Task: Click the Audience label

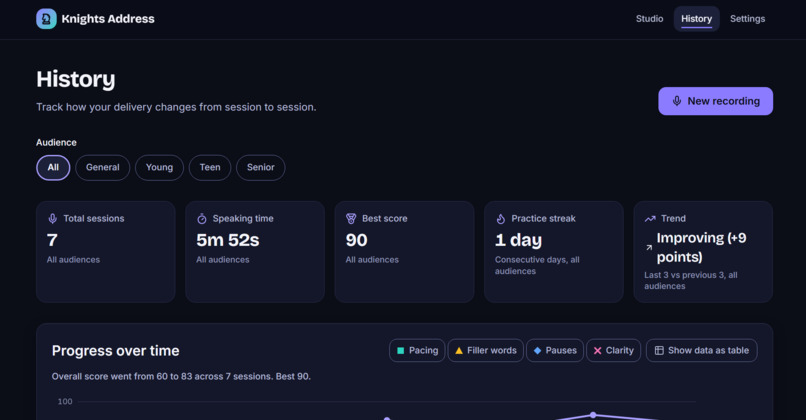Action: 56,142
